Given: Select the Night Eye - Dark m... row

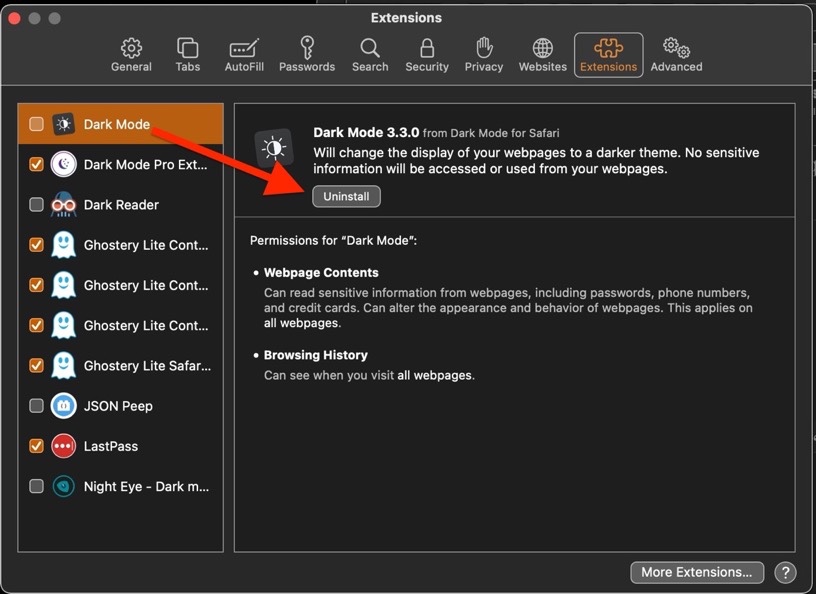Looking at the screenshot, I should tap(121, 486).
